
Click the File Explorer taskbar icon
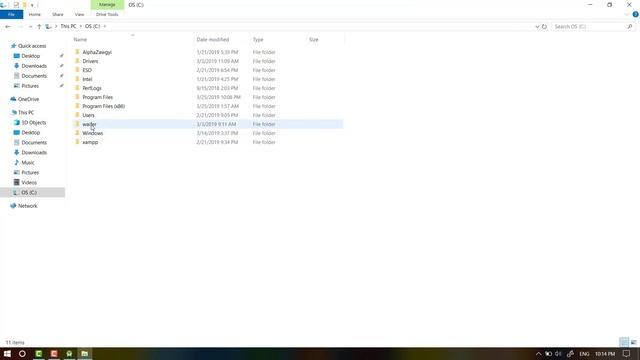coord(84,354)
